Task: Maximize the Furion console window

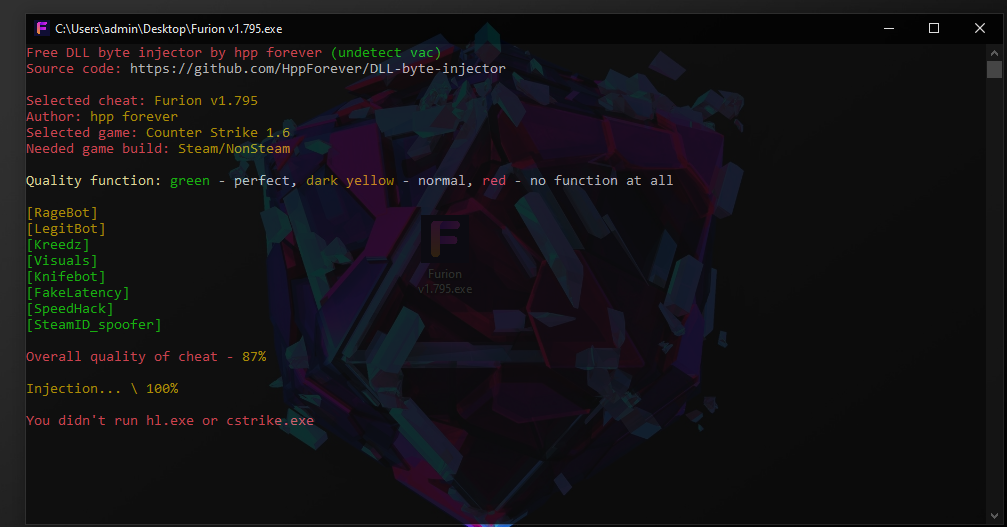Action: 934,28
